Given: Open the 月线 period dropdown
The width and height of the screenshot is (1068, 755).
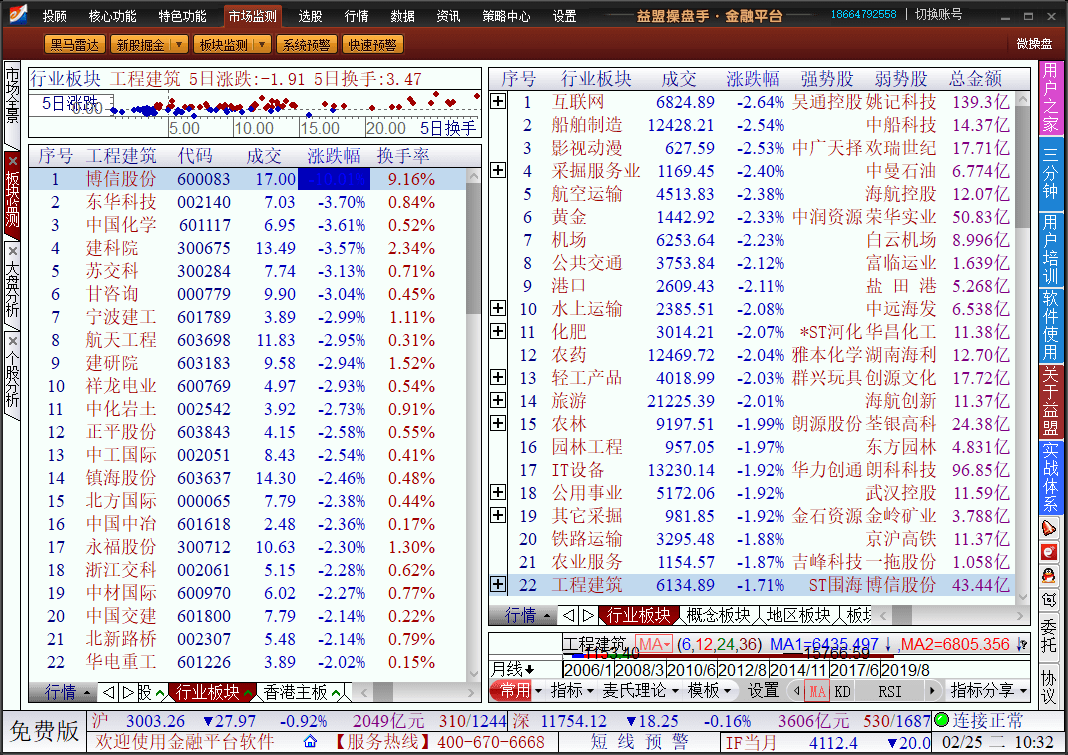Looking at the screenshot, I should (514, 669).
